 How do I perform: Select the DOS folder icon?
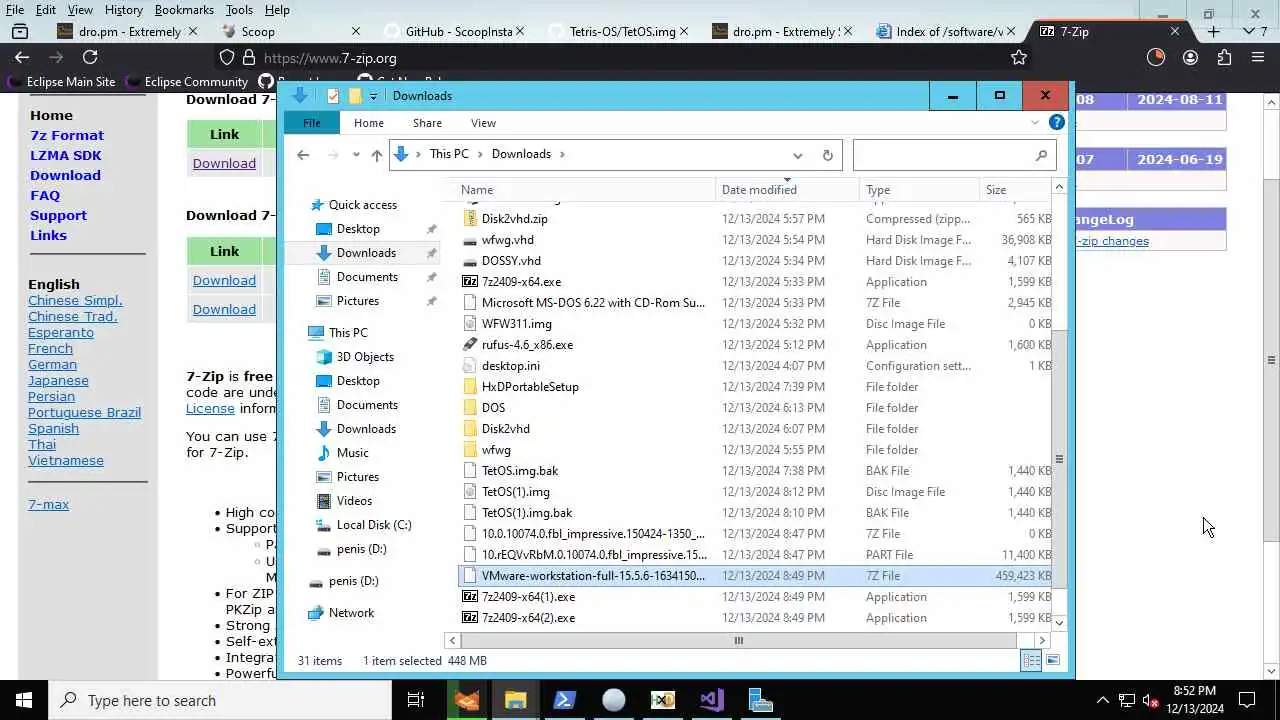click(470, 408)
